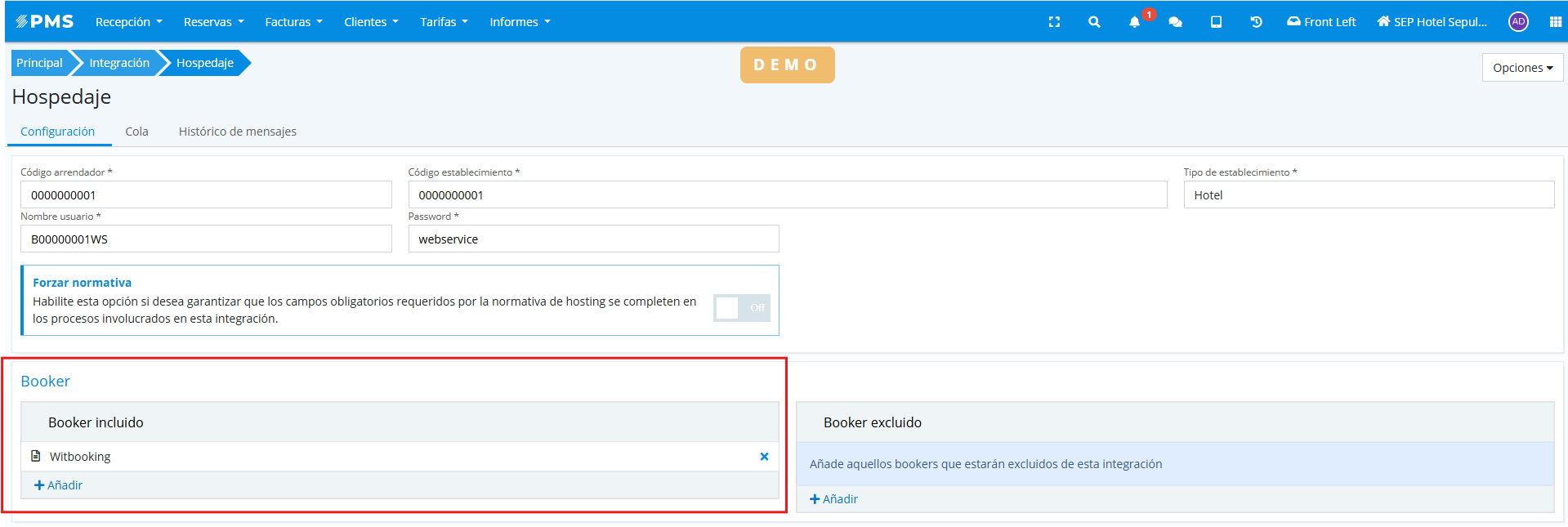Open the Recepción menu

(128, 22)
